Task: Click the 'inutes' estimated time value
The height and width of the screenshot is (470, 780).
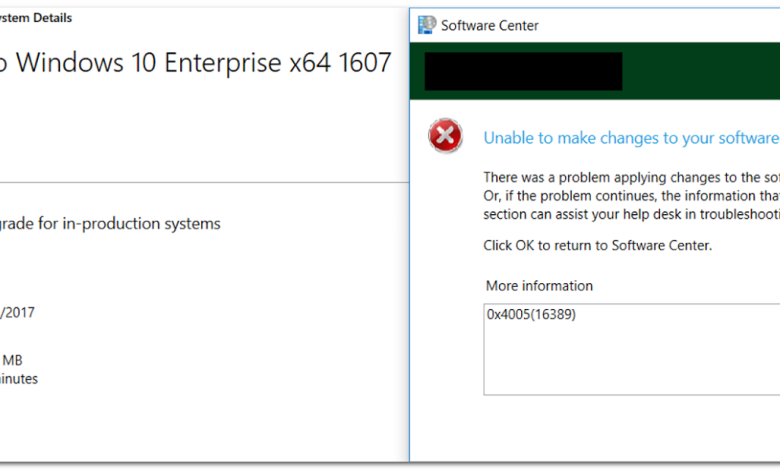Action: (19, 379)
